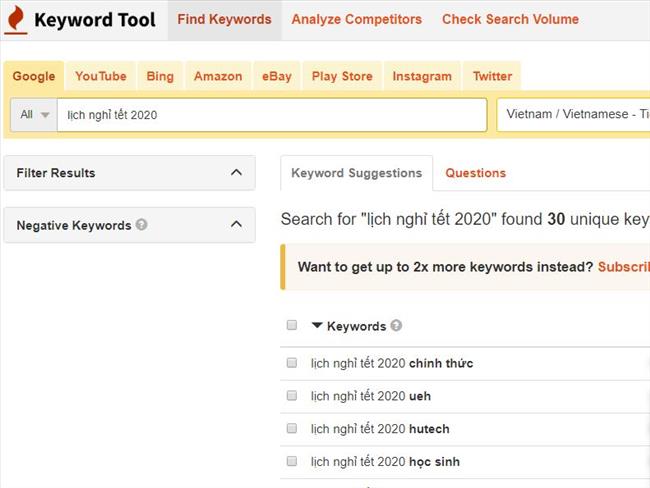
Task: Open Analyze Competitors in top navigation
Action: [357, 19]
